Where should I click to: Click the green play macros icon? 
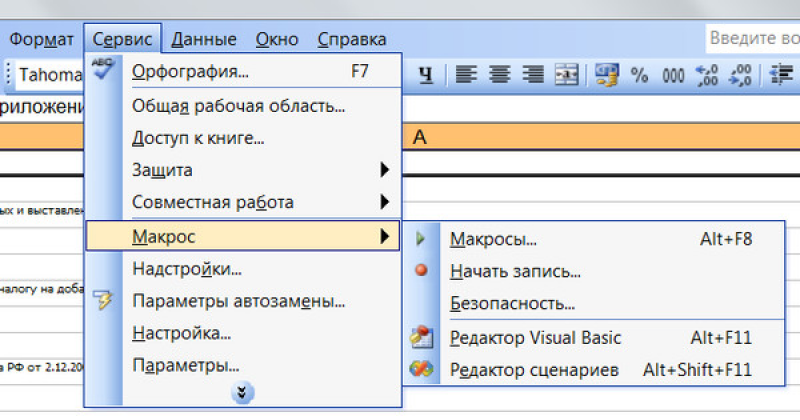pos(420,238)
